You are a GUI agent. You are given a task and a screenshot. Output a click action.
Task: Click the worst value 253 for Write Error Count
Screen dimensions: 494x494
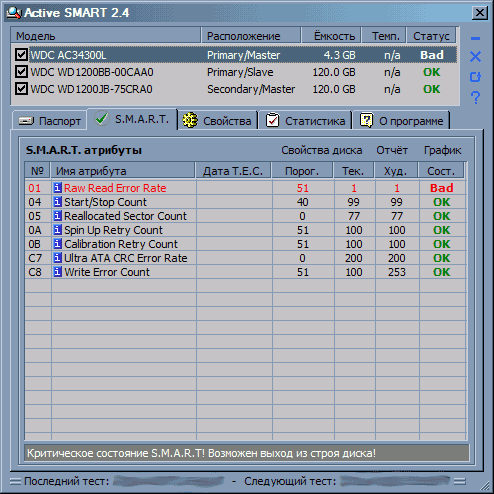pos(397,272)
